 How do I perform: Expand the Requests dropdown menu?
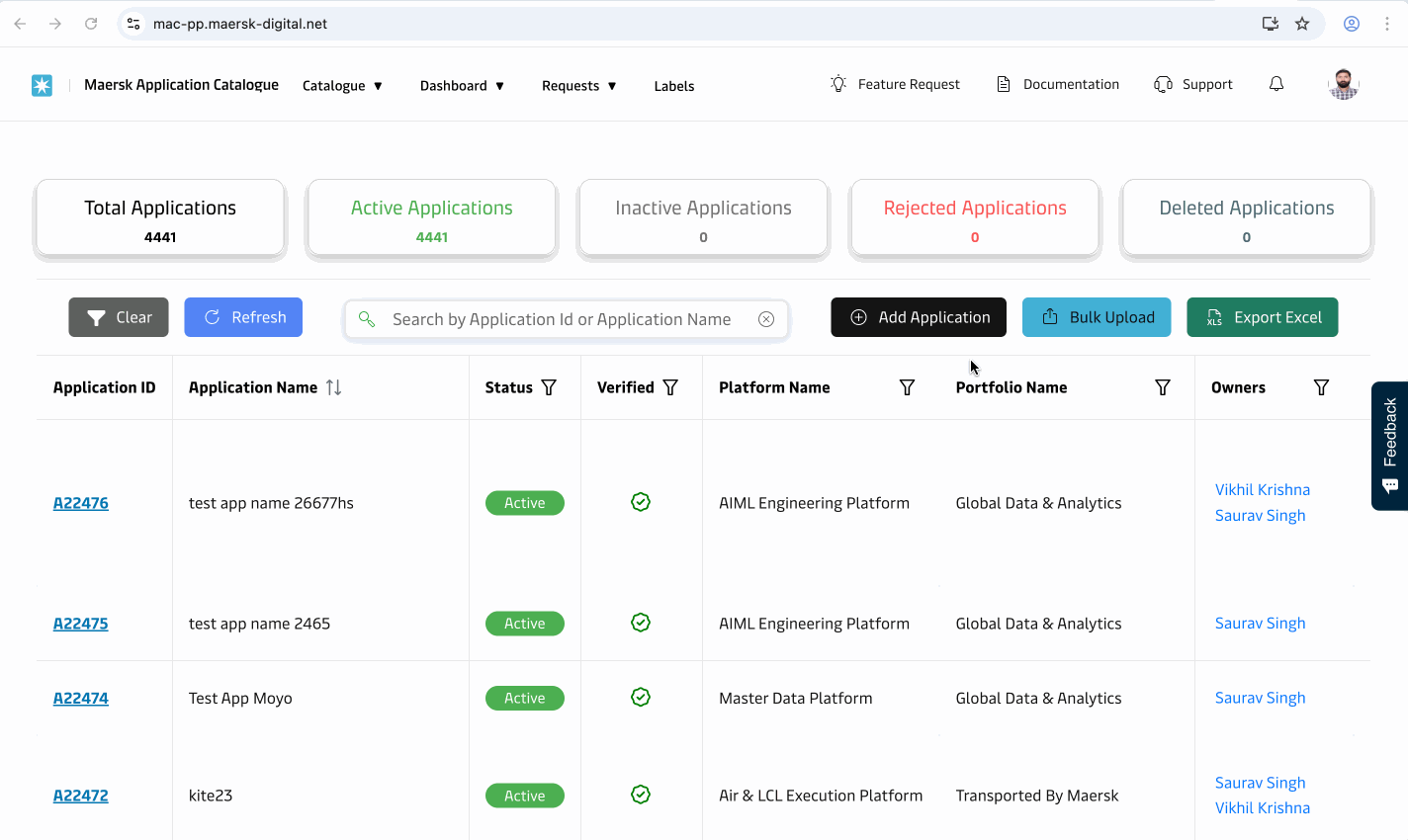(579, 86)
